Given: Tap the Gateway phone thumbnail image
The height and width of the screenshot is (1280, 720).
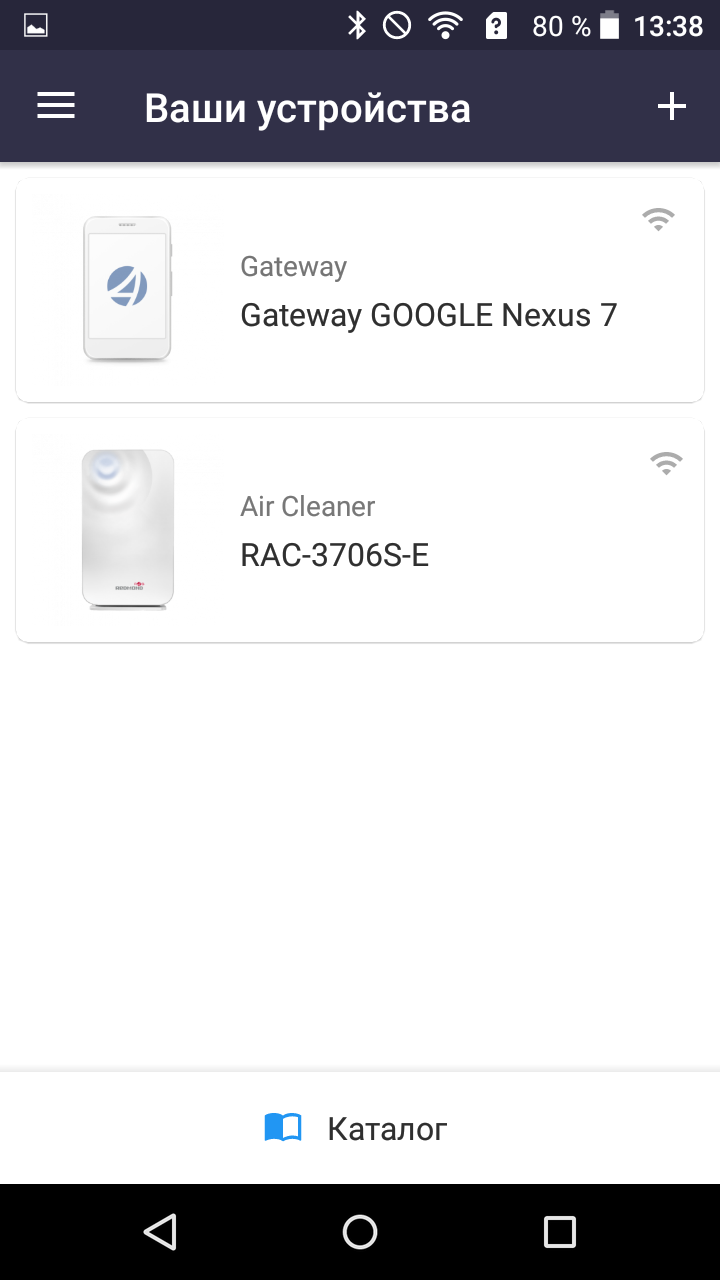Looking at the screenshot, I should tap(127, 288).
